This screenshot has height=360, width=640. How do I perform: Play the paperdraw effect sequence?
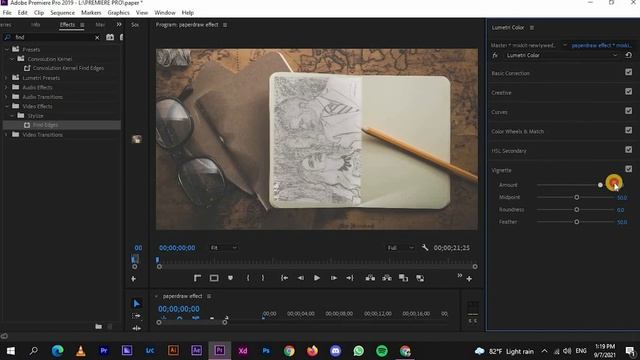(x=317, y=278)
